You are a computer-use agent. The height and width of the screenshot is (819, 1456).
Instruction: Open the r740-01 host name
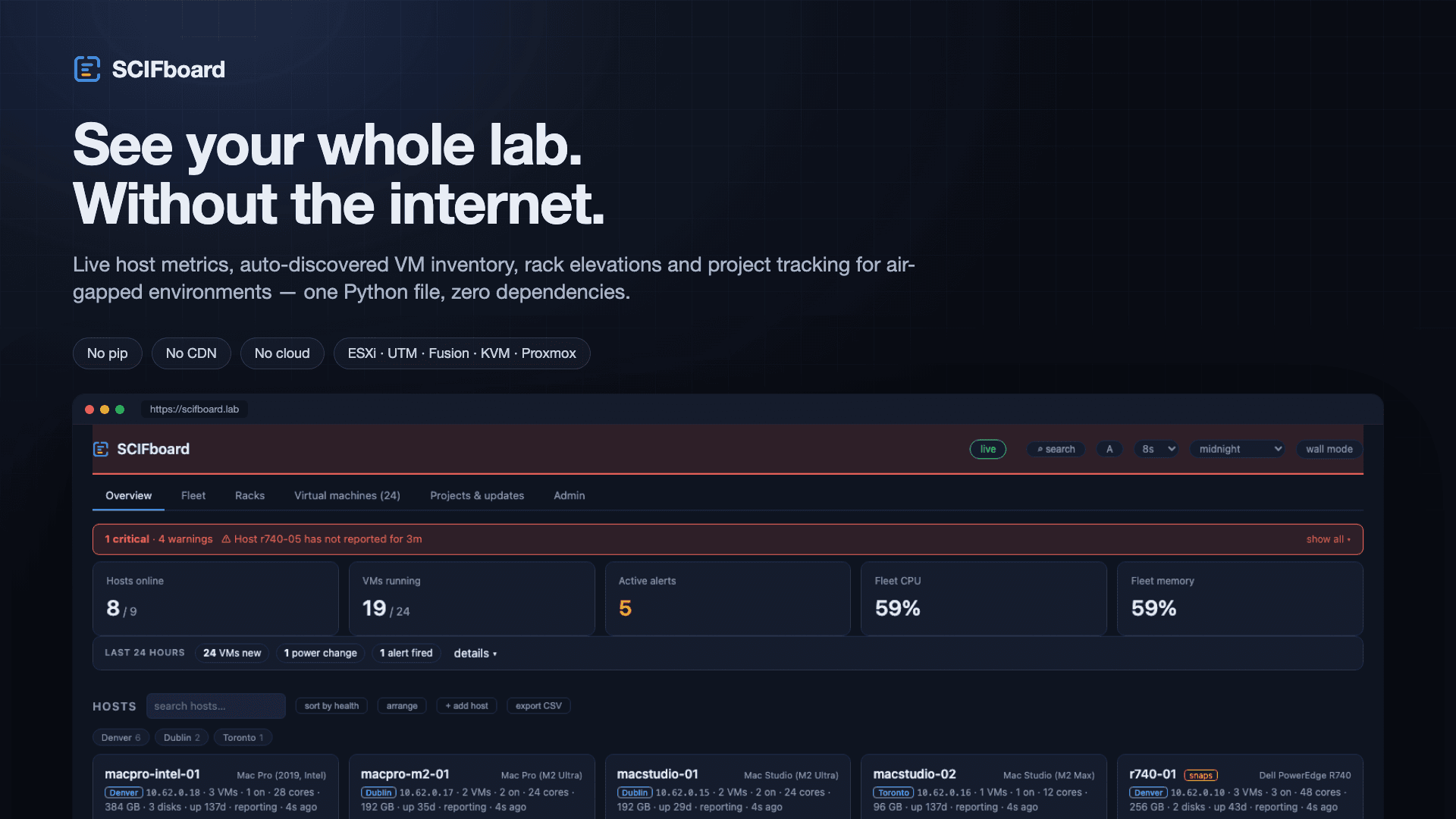pos(1153,774)
